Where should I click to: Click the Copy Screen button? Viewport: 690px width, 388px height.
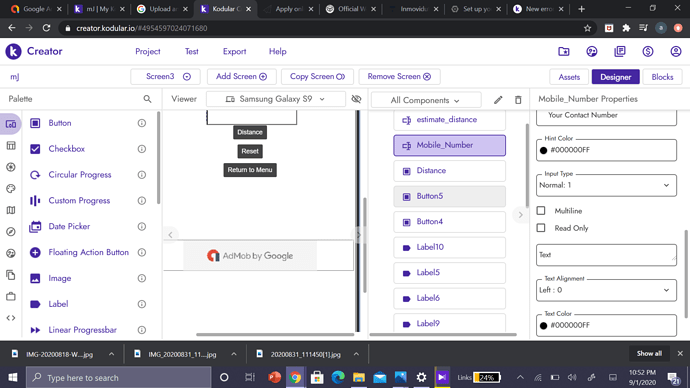[x=317, y=77]
